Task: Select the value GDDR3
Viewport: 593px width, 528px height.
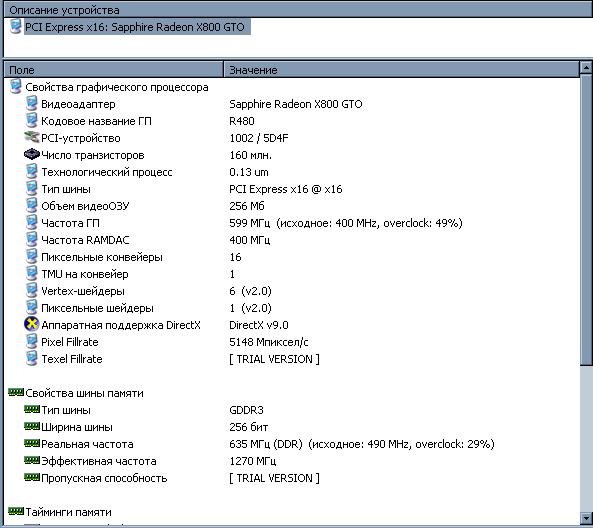Action: click(x=247, y=410)
